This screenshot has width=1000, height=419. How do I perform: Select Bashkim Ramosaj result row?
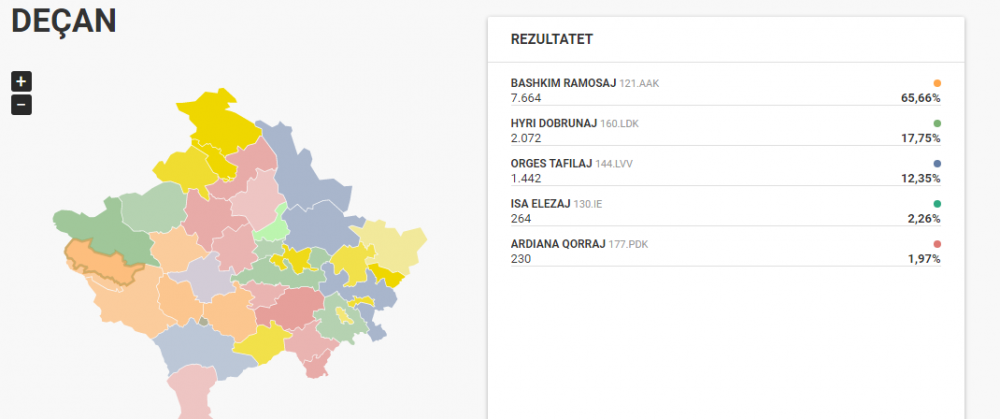[x=726, y=91]
